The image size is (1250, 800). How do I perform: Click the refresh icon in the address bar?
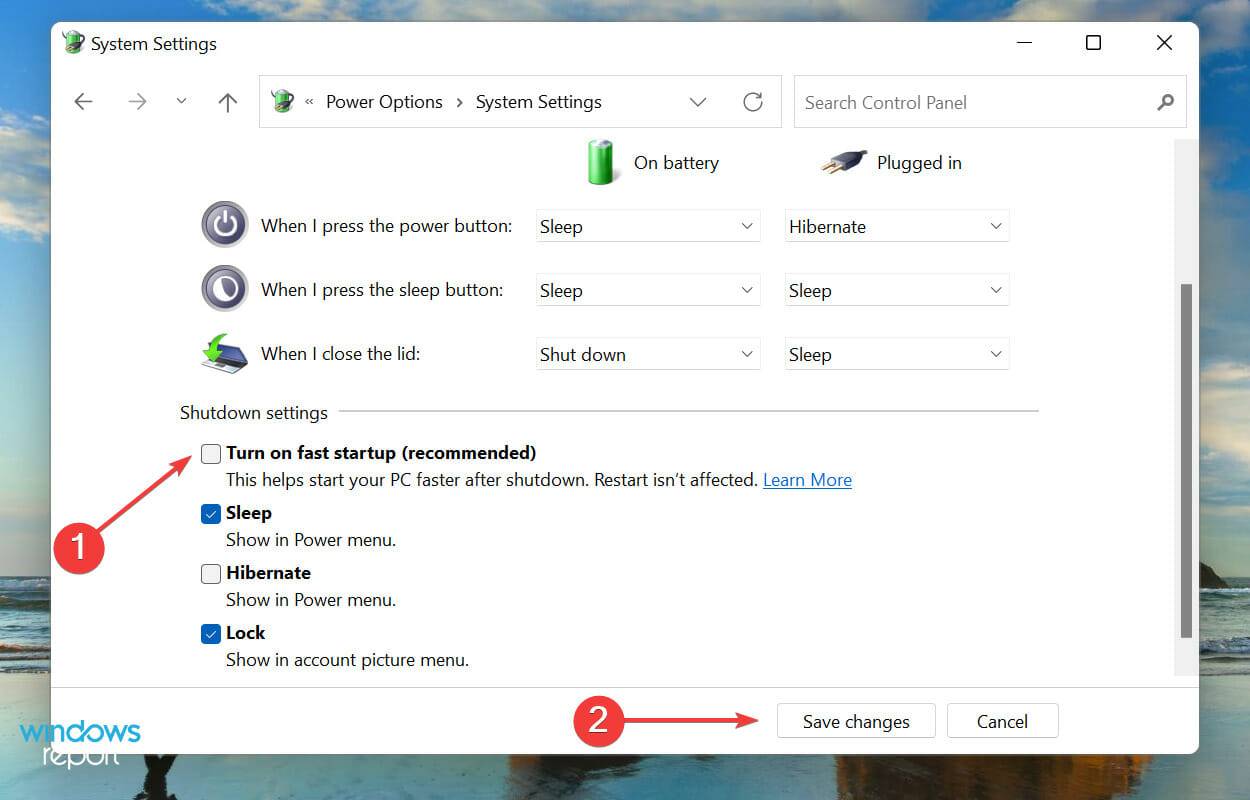pos(753,101)
